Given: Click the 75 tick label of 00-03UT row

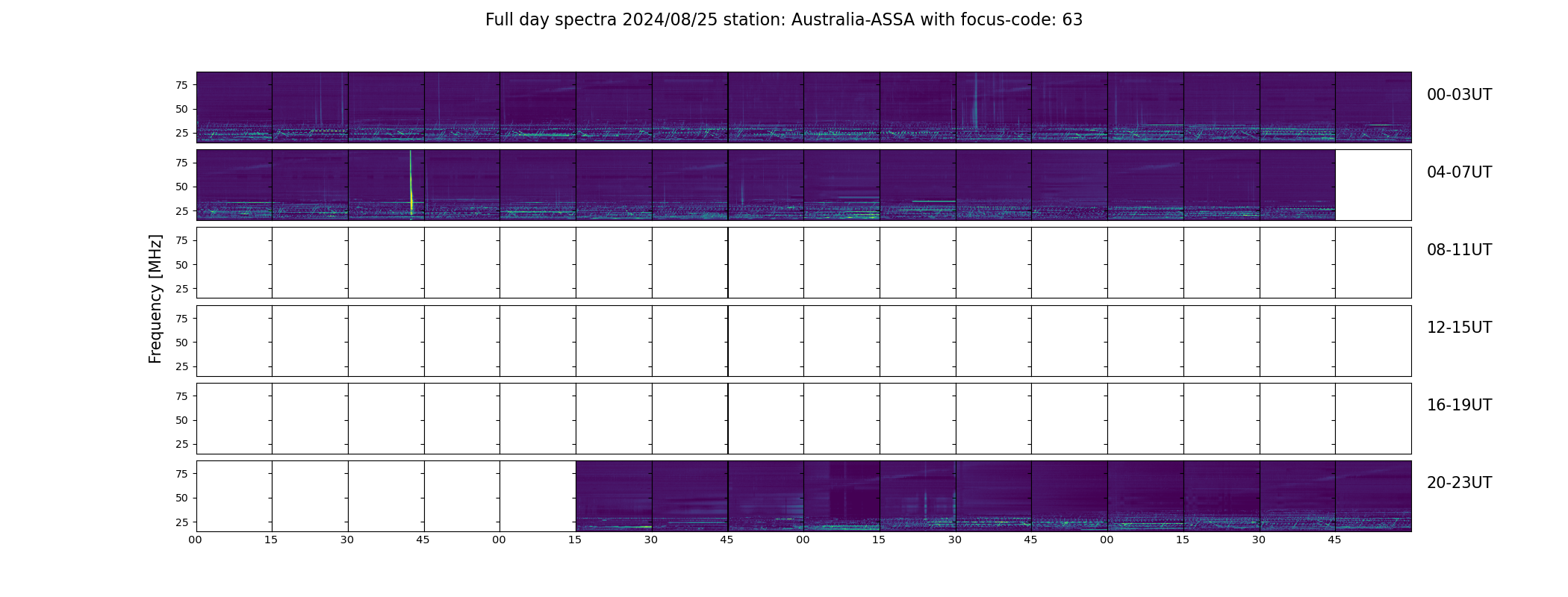Looking at the screenshot, I should tap(181, 85).
